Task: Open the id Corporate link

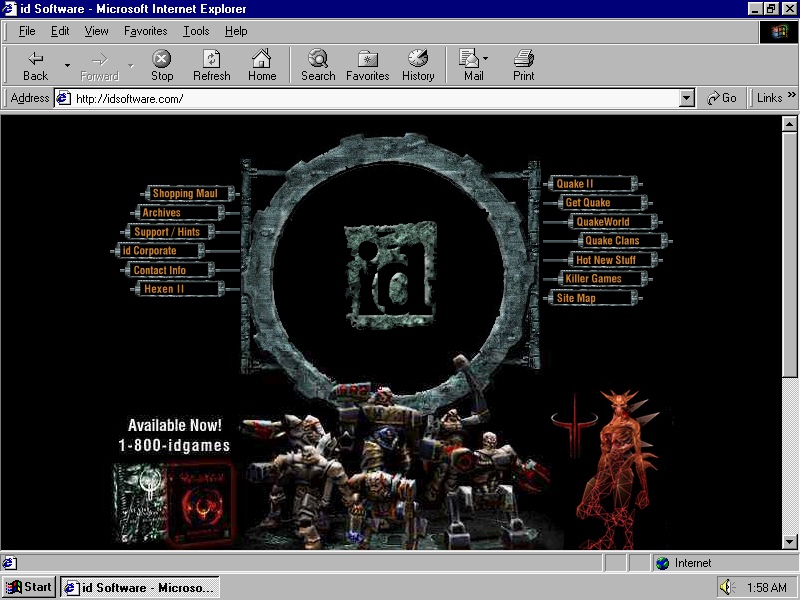Action: 158,251
